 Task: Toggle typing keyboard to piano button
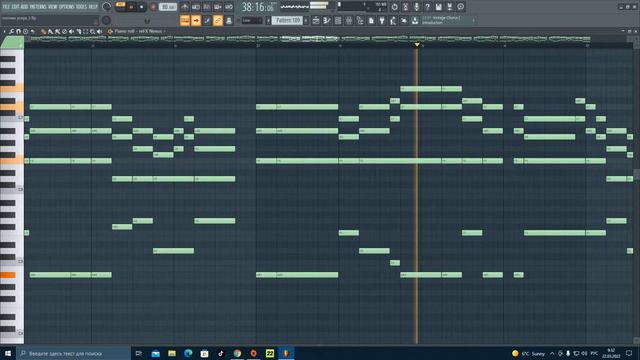click(x=185, y=20)
